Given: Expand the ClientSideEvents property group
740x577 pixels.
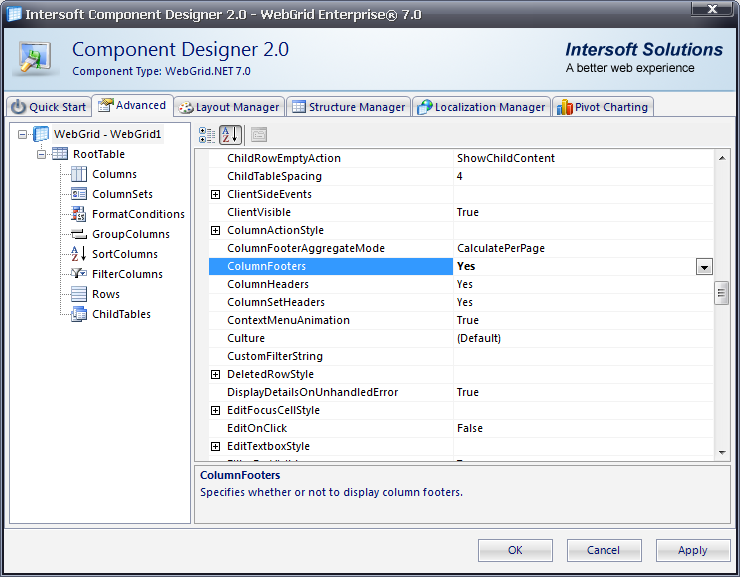Looking at the screenshot, I should (216, 194).
